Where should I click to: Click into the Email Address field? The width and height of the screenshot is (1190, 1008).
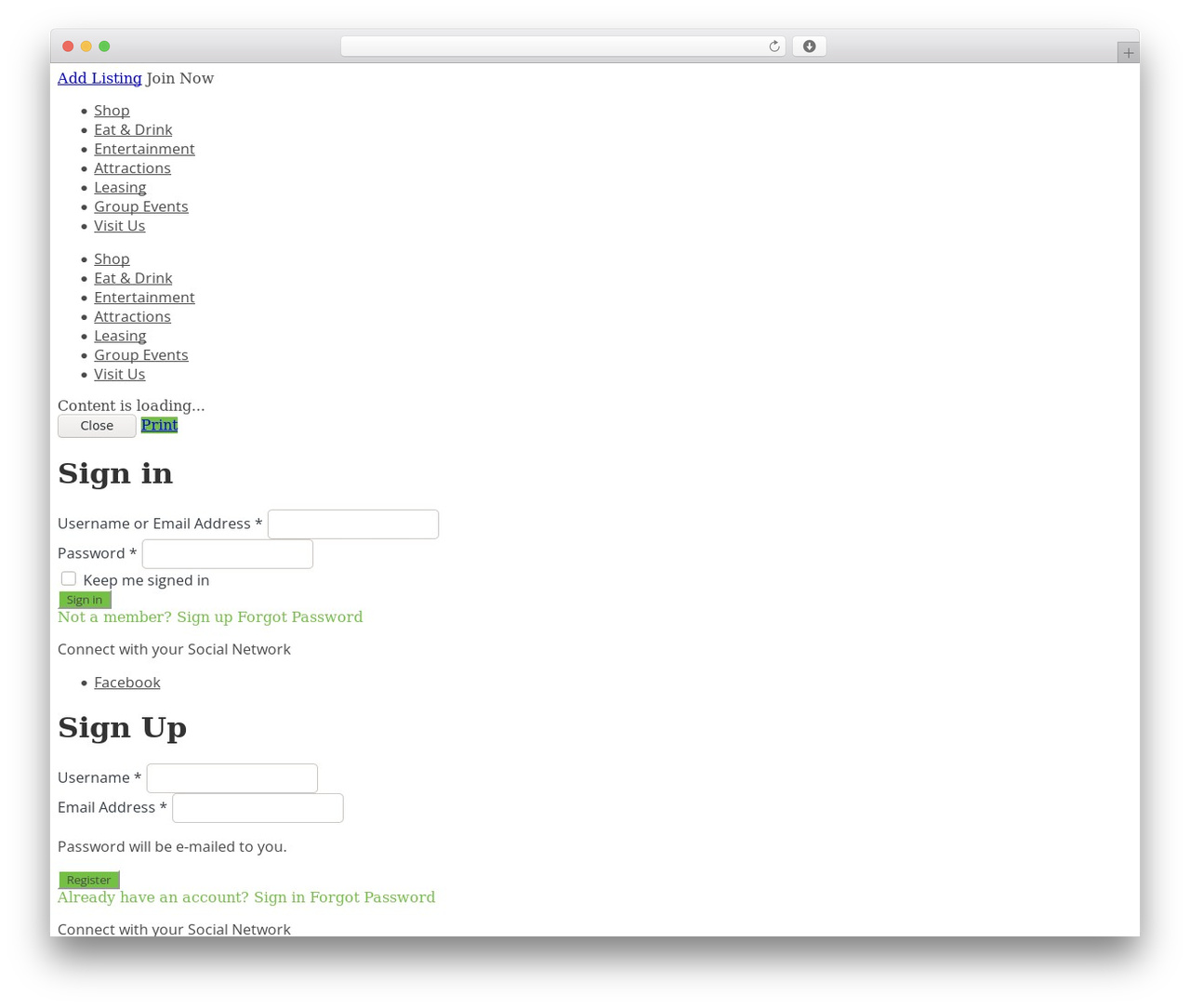258,808
